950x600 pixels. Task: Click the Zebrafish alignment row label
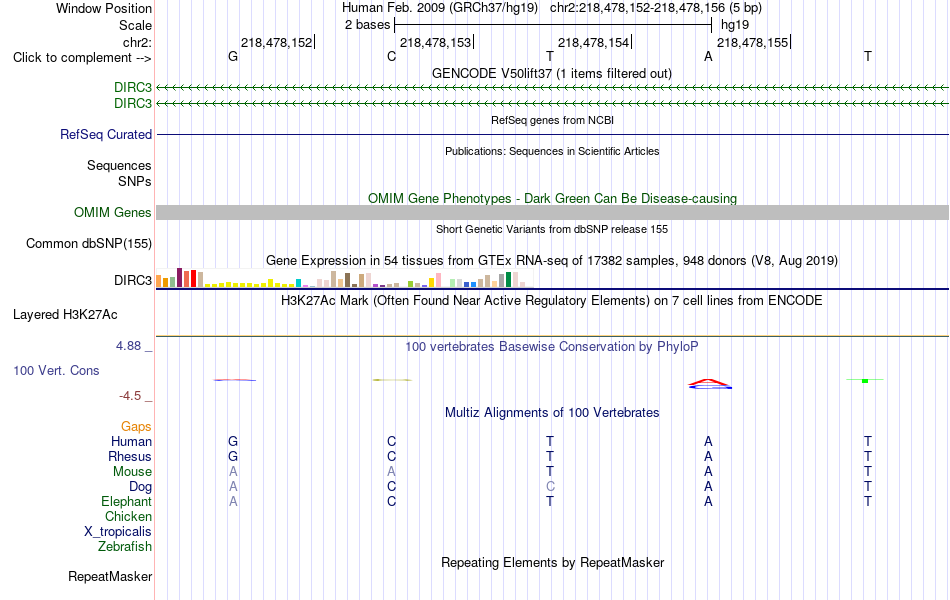point(125,547)
